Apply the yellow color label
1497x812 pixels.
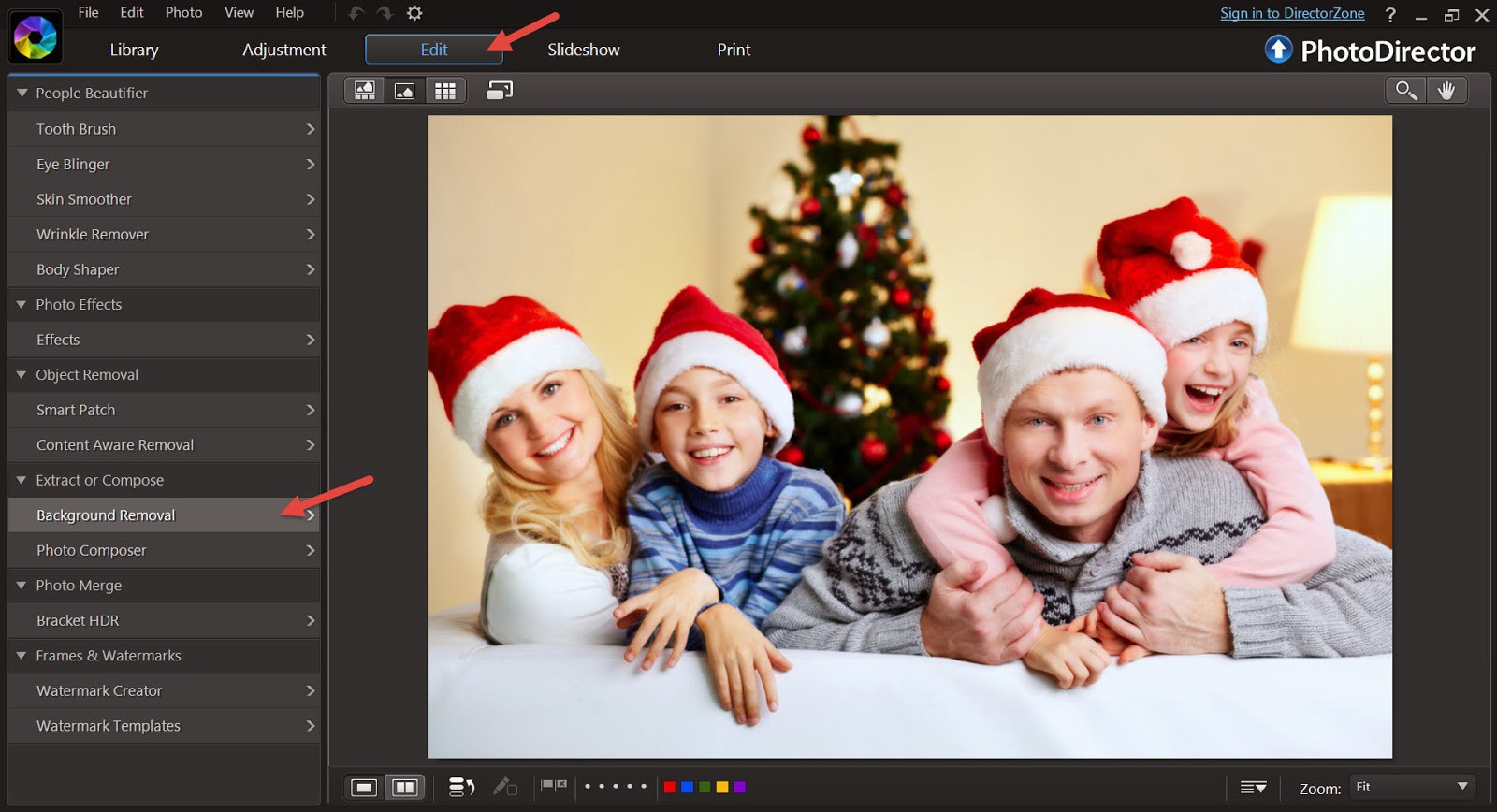(x=722, y=788)
